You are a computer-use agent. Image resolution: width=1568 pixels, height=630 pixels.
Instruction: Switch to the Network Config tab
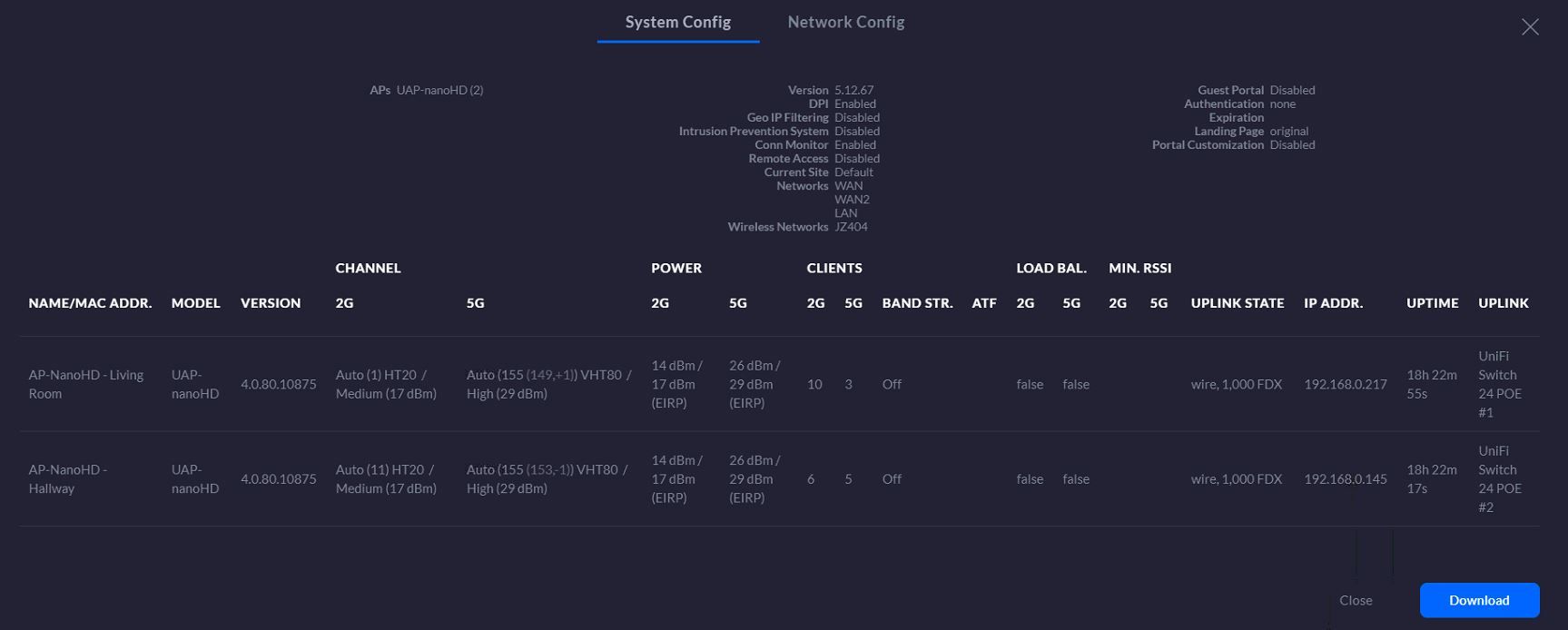[845, 23]
